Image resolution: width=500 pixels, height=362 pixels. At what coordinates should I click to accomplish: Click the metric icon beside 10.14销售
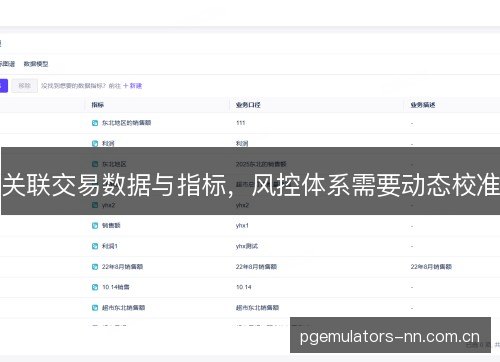click(95, 287)
